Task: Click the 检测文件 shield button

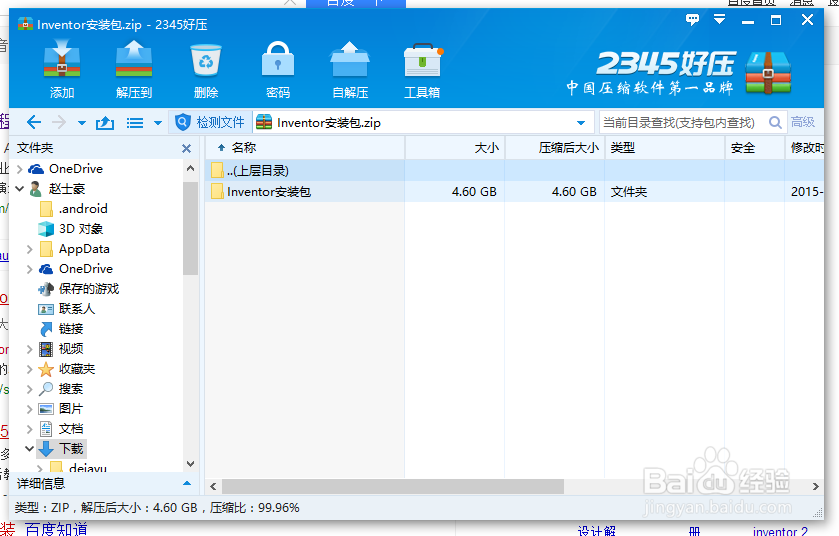Action: click(210, 122)
